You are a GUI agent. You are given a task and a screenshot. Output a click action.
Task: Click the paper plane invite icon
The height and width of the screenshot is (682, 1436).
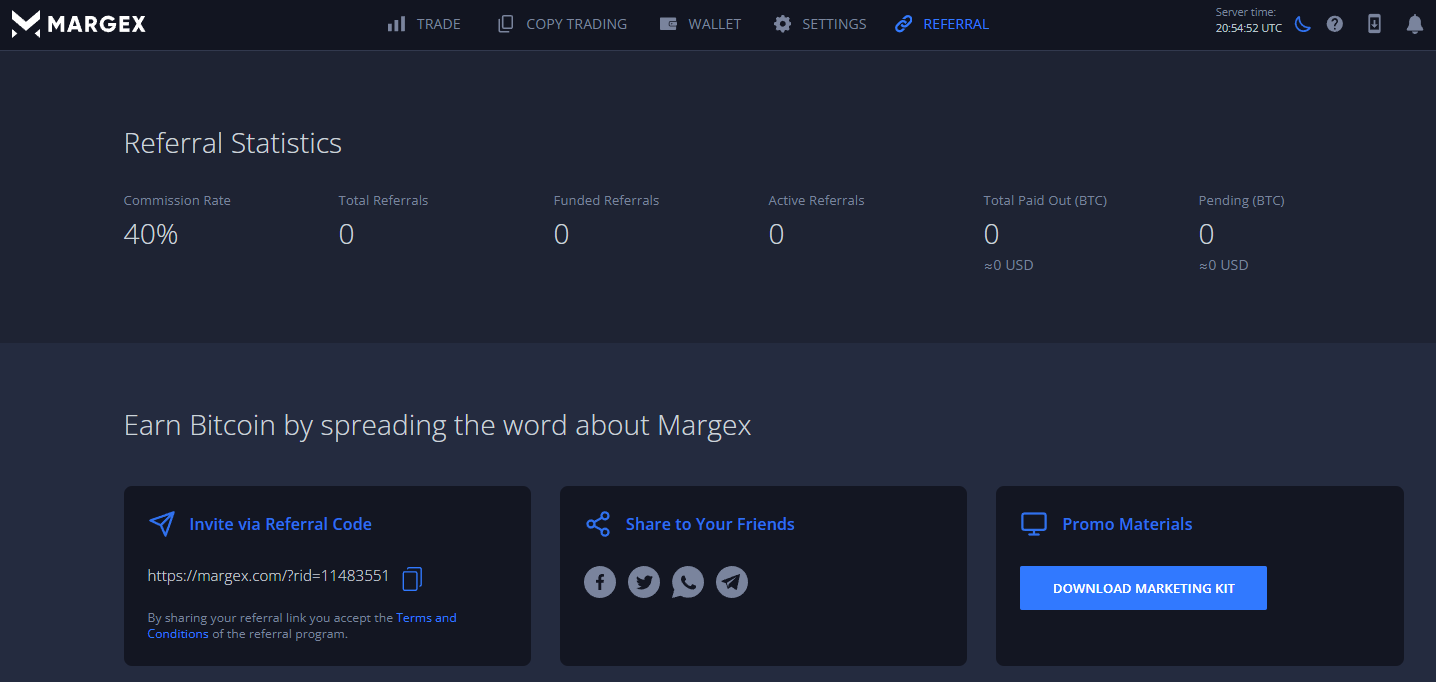(161, 524)
